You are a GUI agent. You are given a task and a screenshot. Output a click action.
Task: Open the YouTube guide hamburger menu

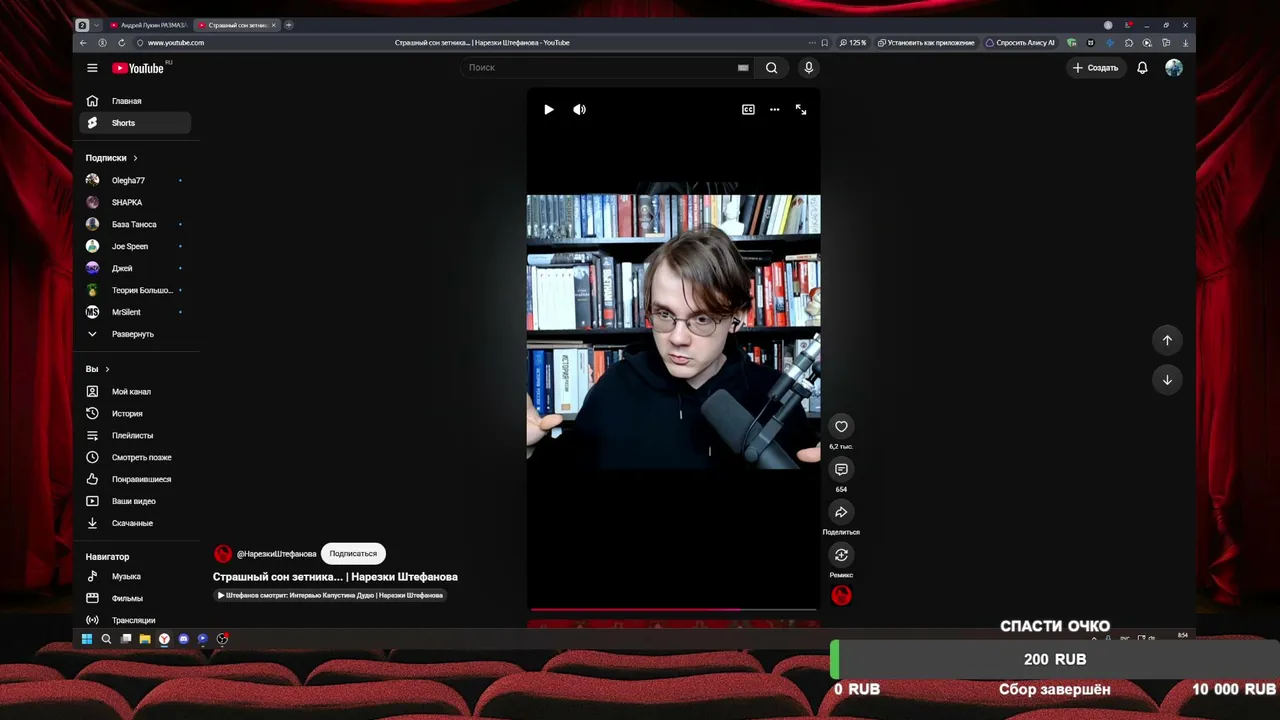point(92,68)
